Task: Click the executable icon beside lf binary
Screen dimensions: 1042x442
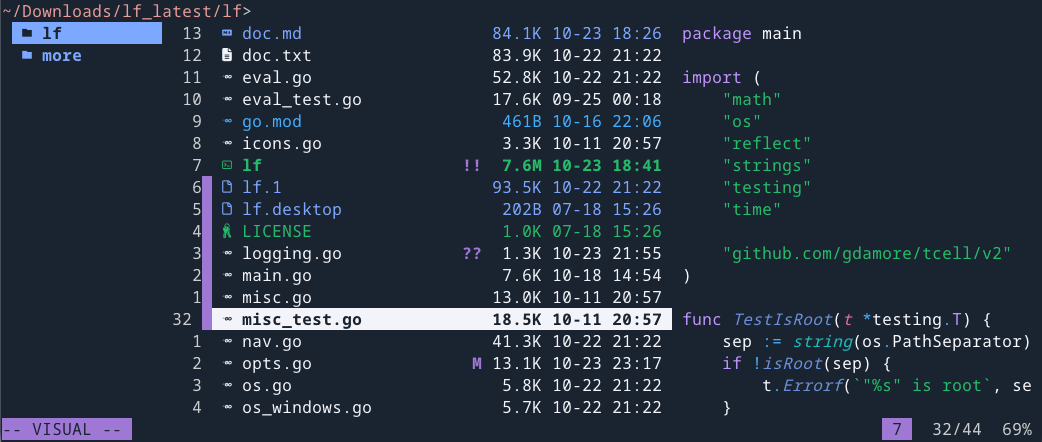Action: tap(227, 166)
